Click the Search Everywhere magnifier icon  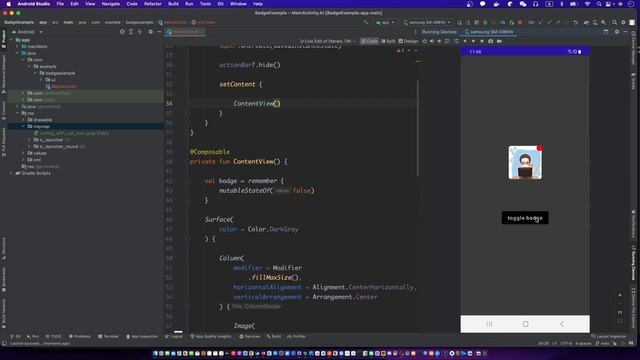click(614, 22)
